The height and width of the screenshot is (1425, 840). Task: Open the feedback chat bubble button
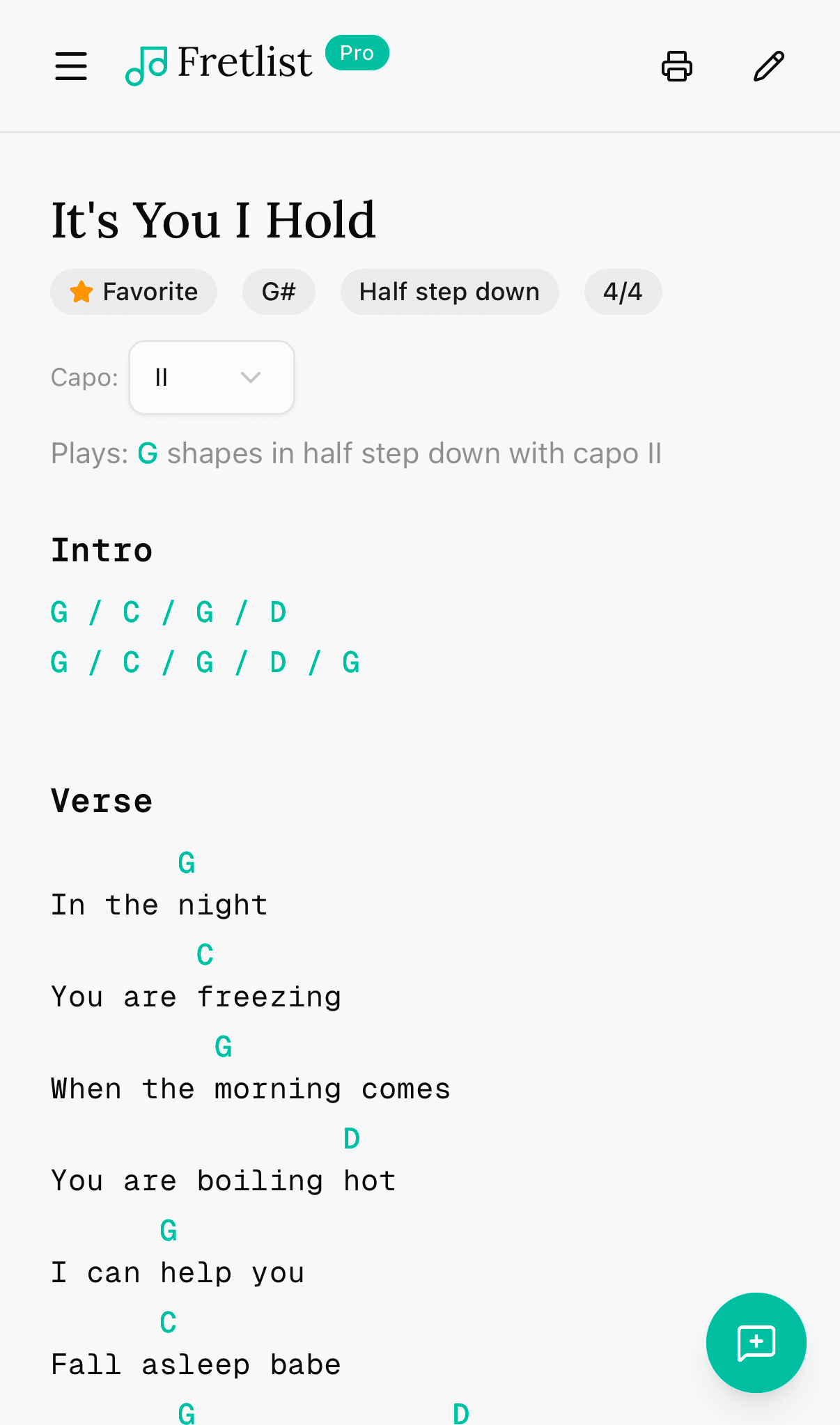click(x=756, y=1343)
